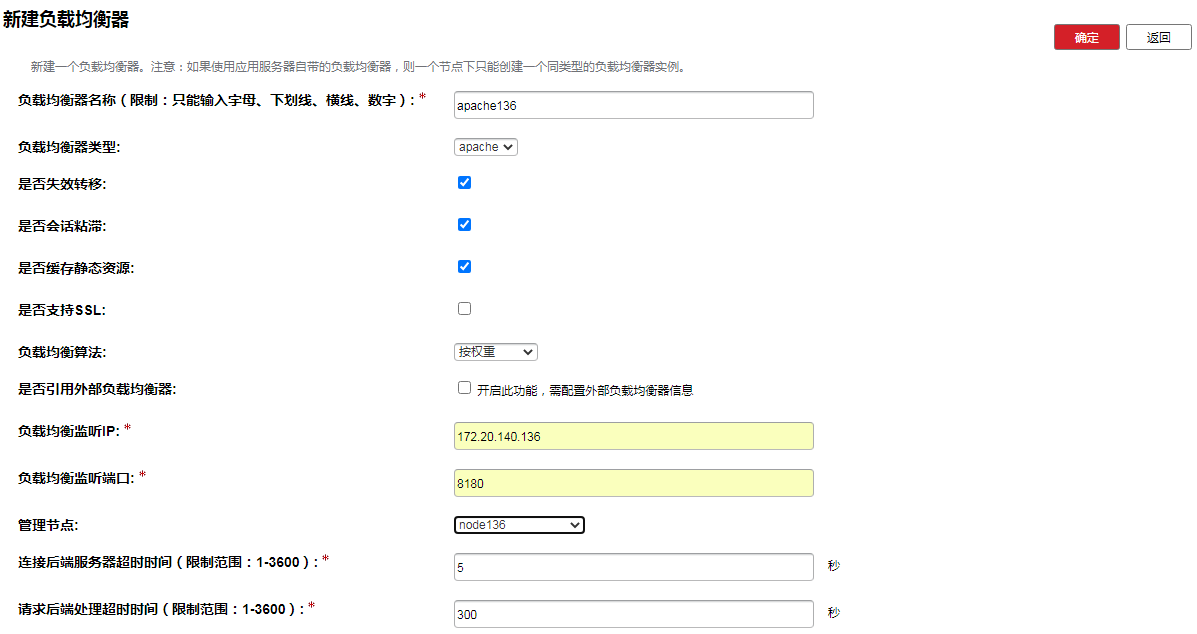Image resolution: width=1197 pixels, height=634 pixels.
Task: Uncheck the 是否失效转移 checkbox
Action: [464, 183]
